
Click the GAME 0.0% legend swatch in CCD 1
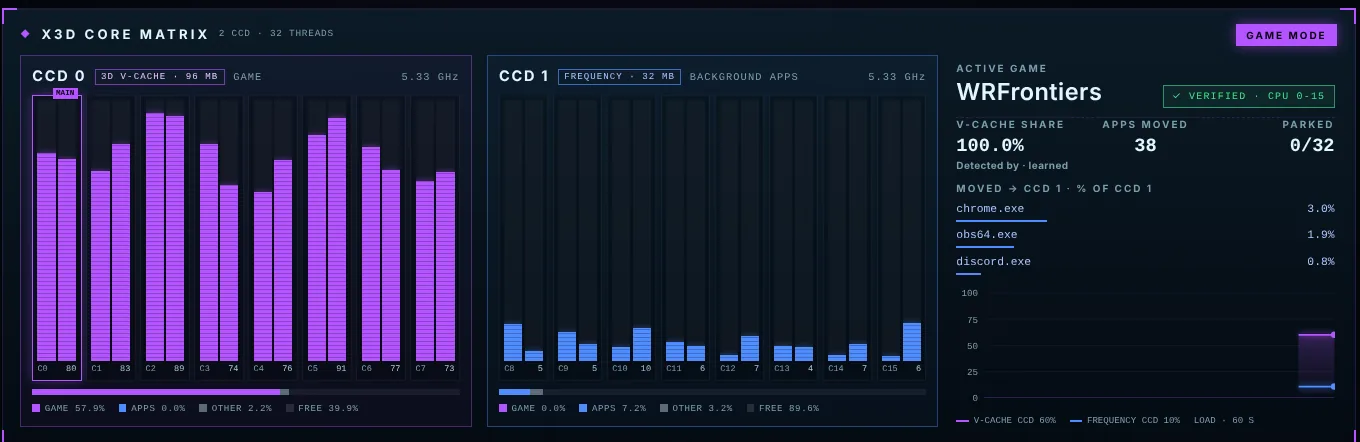(503, 408)
